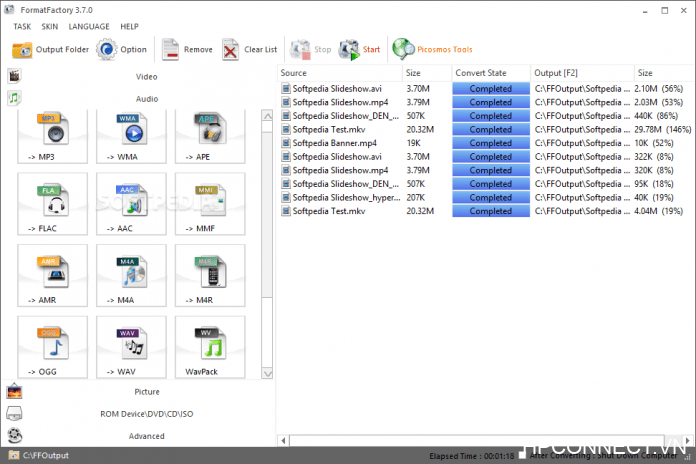696x464 pixels.
Task: Click the format list scroll up arrow
Action: pos(267,116)
